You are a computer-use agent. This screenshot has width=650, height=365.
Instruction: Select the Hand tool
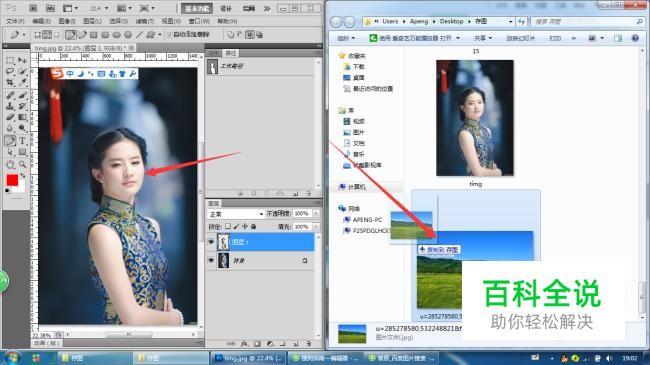pos(10,164)
